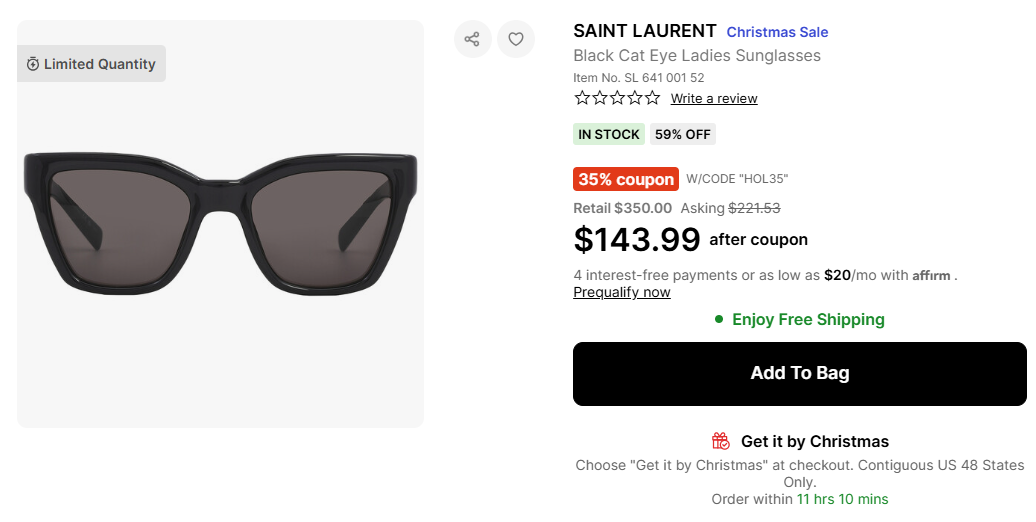
Task: Click the Limited Quantity timer icon
Action: tap(33, 64)
